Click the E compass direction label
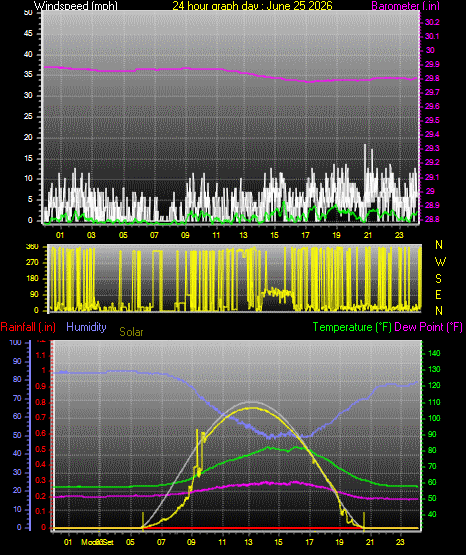The height and width of the screenshot is (555, 466). tap(438, 294)
